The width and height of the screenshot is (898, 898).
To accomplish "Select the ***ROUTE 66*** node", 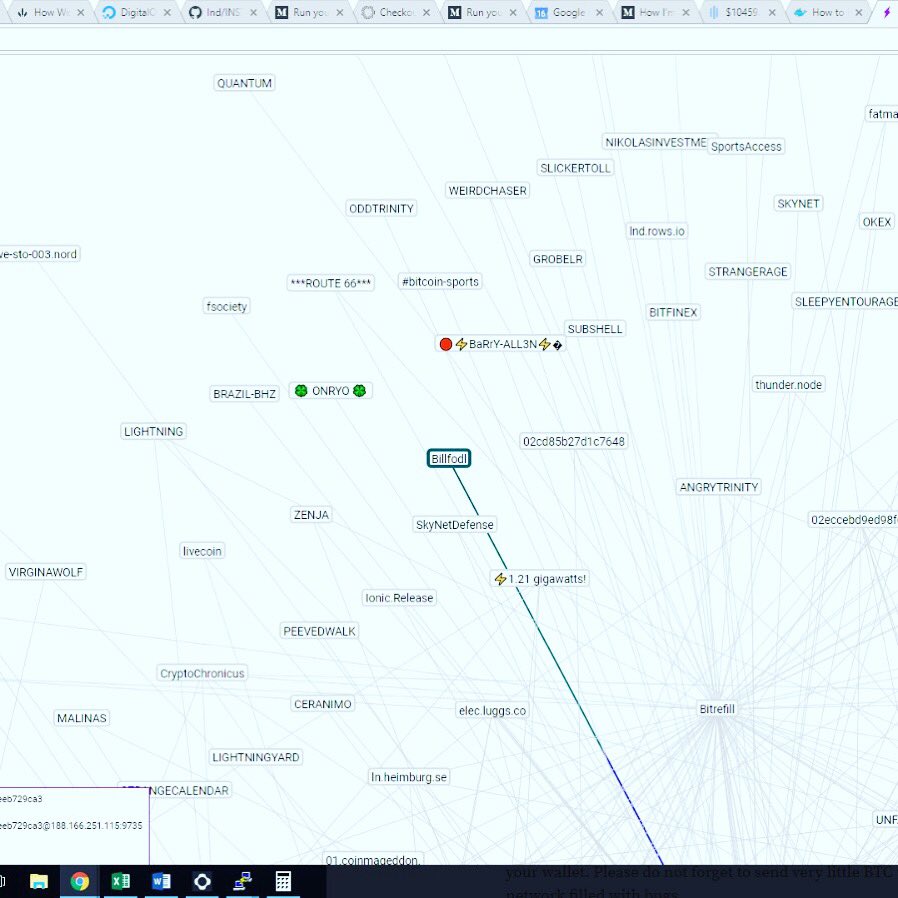I will (330, 283).
